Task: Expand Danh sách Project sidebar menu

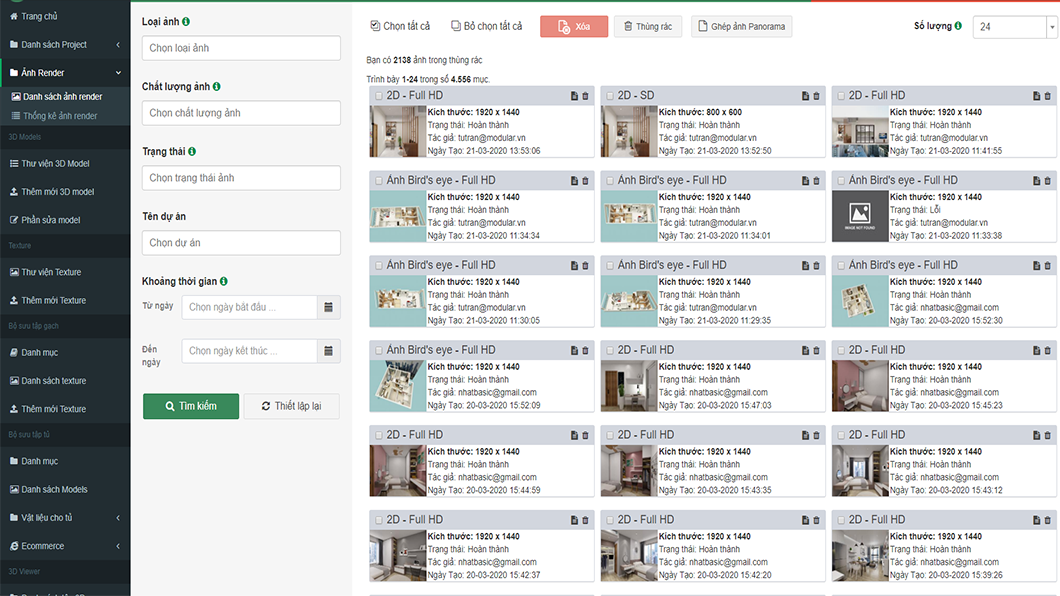Action: pyautogui.click(x=64, y=45)
